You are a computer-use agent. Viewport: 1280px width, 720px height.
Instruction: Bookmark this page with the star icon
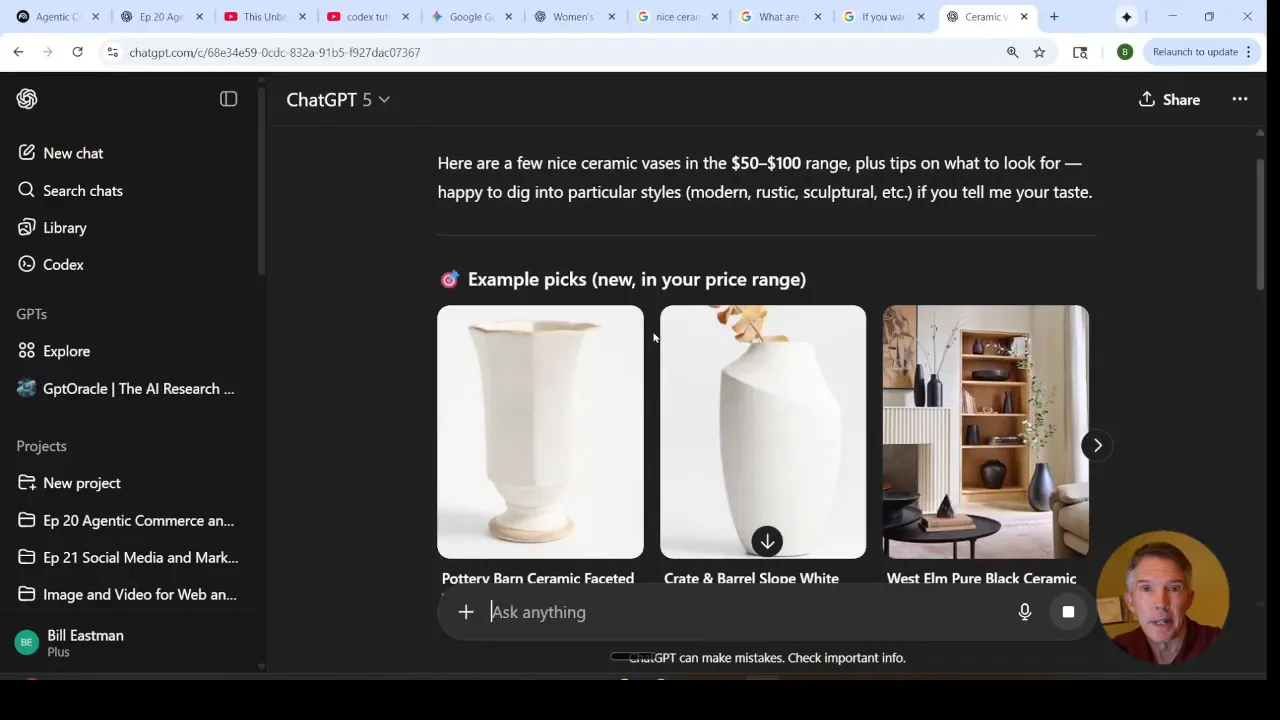coord(1039,52)
